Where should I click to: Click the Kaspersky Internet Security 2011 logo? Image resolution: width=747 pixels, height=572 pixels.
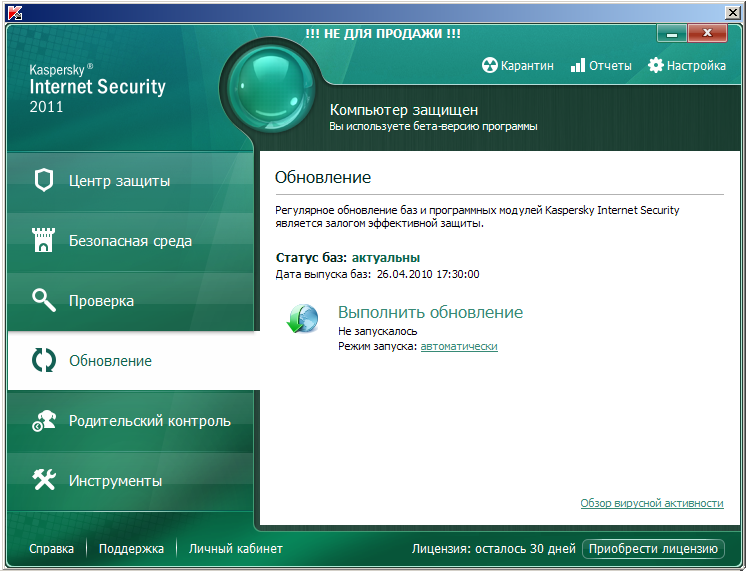tap(98, 89)
